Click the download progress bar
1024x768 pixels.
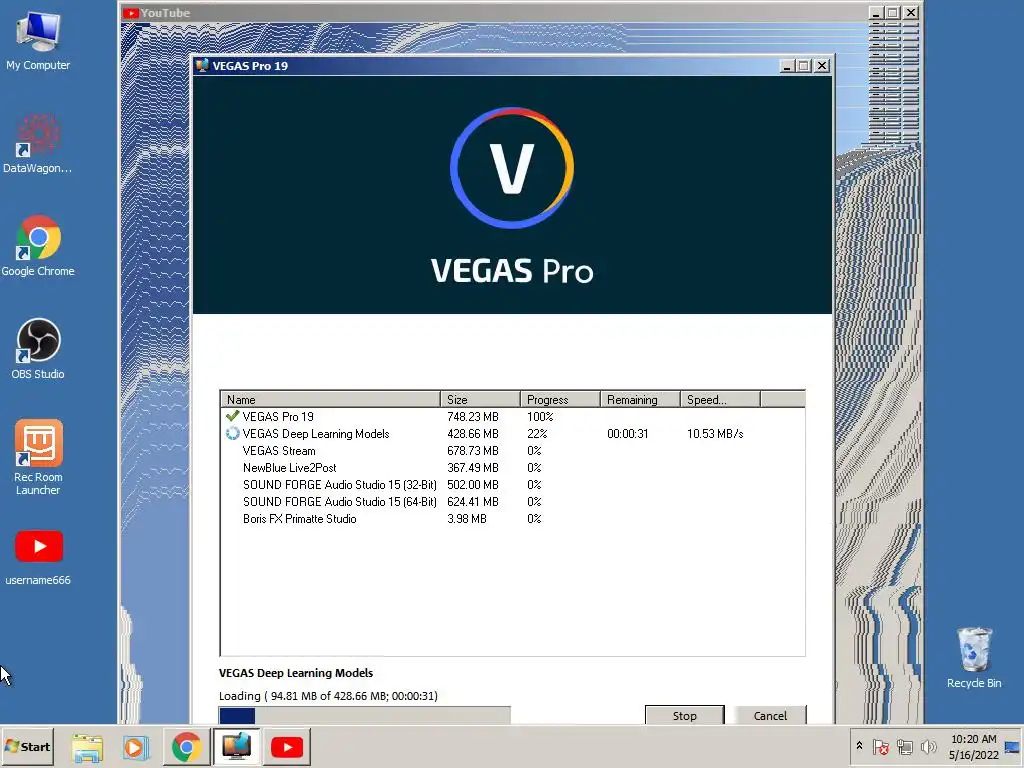[364, 715]
